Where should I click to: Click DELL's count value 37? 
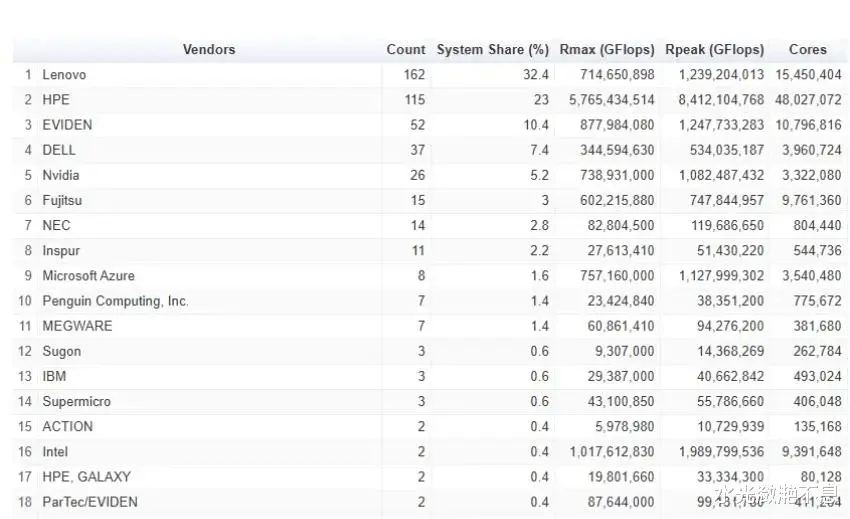click(417, 150)
